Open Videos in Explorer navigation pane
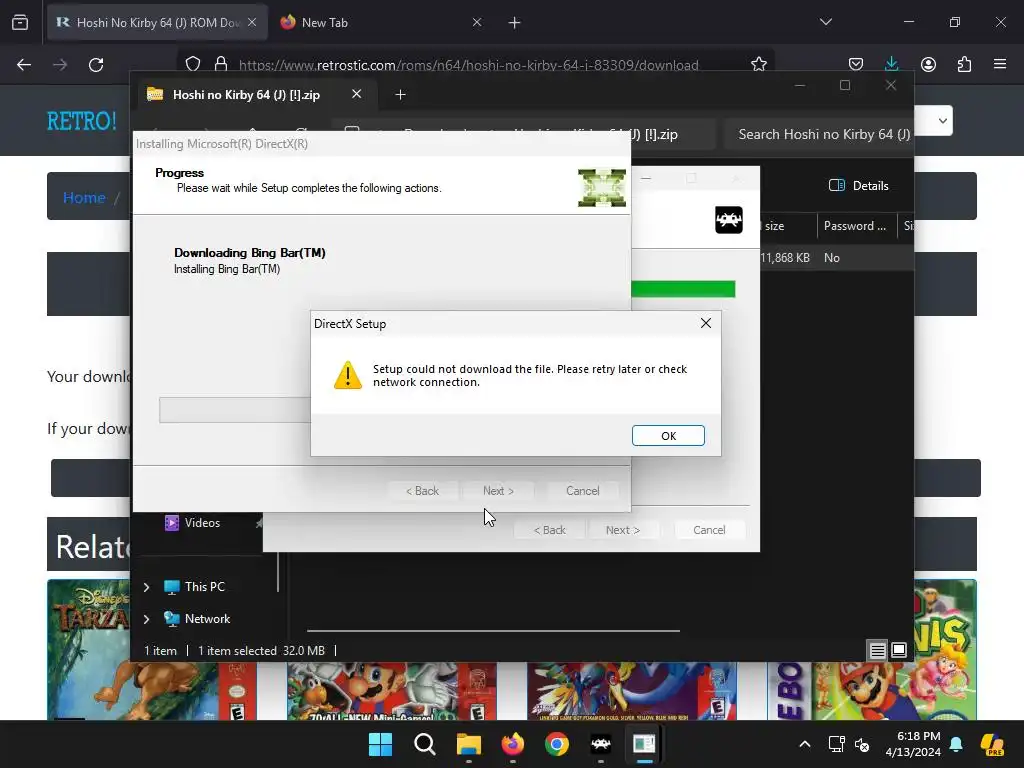The height and width of the screenshot is (768, 1024). click(202, 522)
